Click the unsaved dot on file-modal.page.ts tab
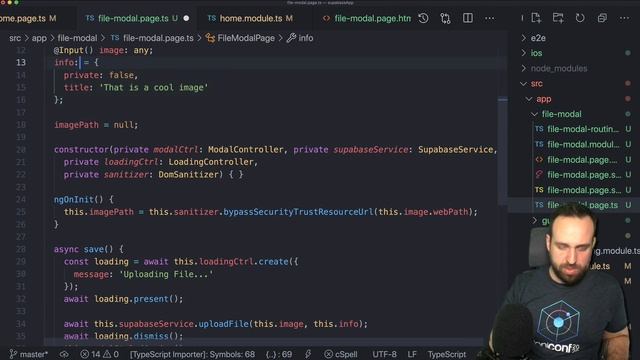This screenshot has width=640, height=360. [186, 18]
